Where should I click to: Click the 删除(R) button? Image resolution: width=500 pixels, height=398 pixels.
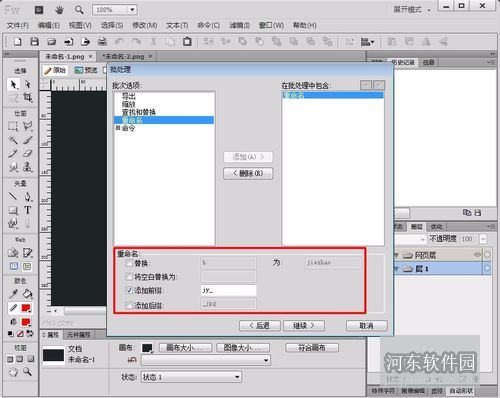(x=248, y=173)
